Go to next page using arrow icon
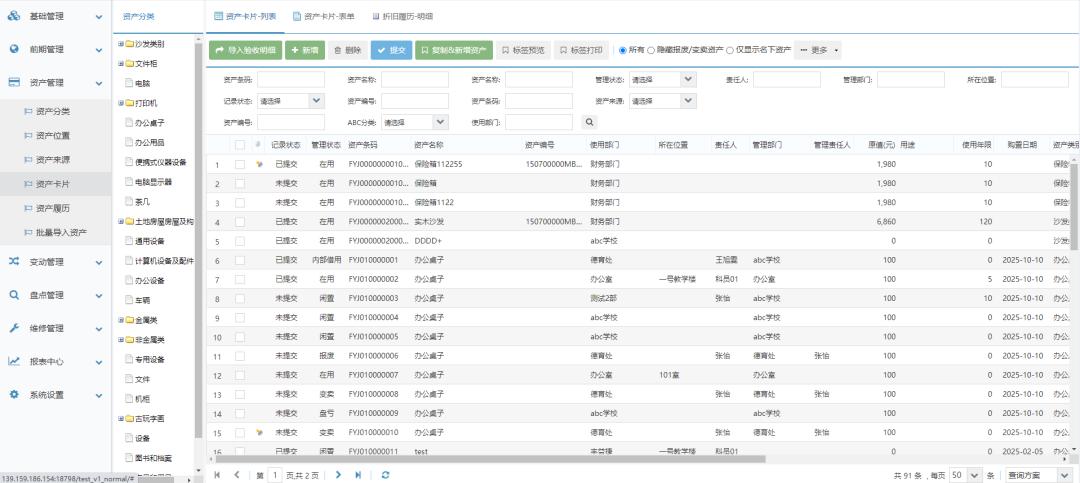The image size is (1080, 483). point(339,475)
